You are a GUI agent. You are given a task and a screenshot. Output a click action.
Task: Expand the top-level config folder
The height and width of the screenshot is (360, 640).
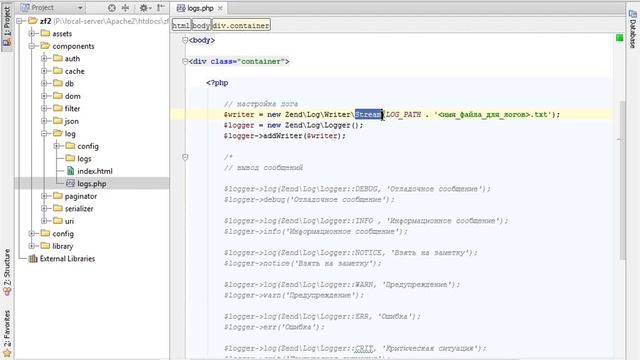pos(31,233)
